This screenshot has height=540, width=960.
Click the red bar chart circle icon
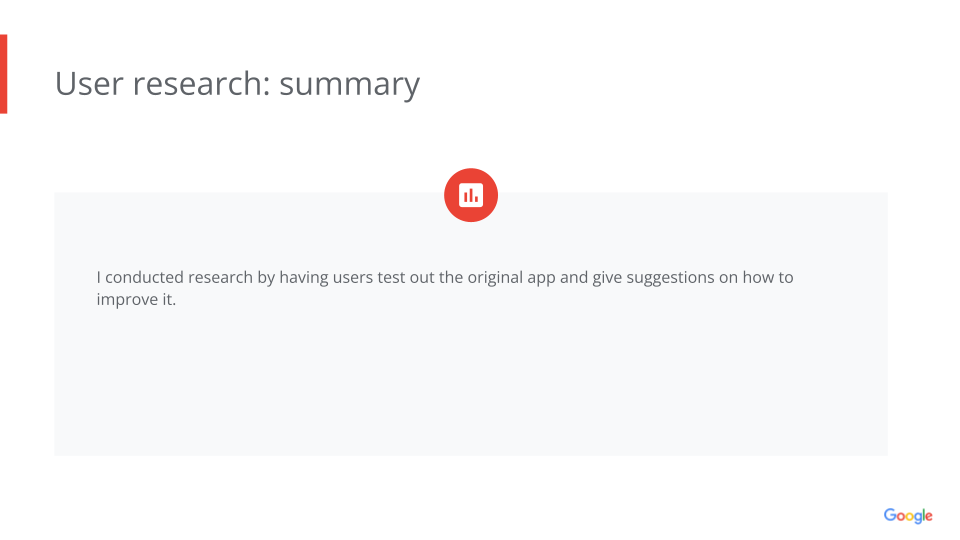[471, 195]
